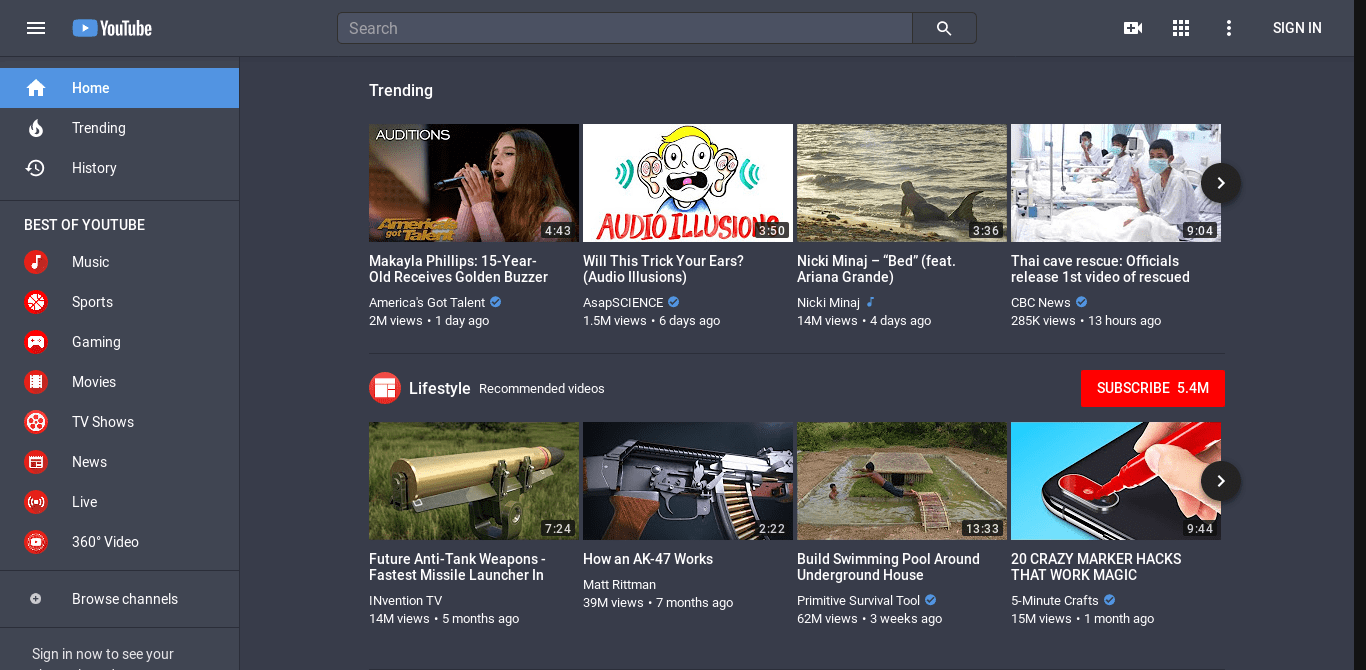Open Nicki Minaj Bed video title
The image size is (1366, 670).
(876, 269)
